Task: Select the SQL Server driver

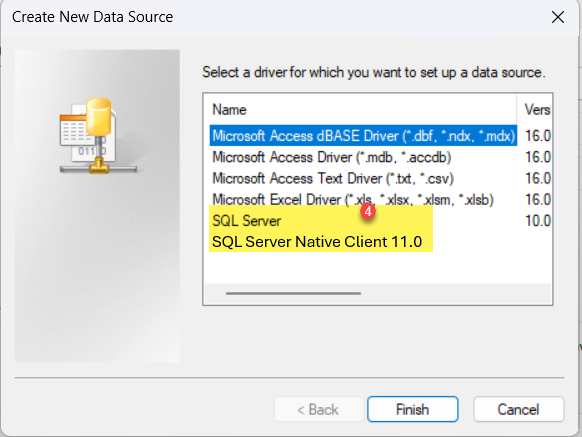Action: pos(246,221)
